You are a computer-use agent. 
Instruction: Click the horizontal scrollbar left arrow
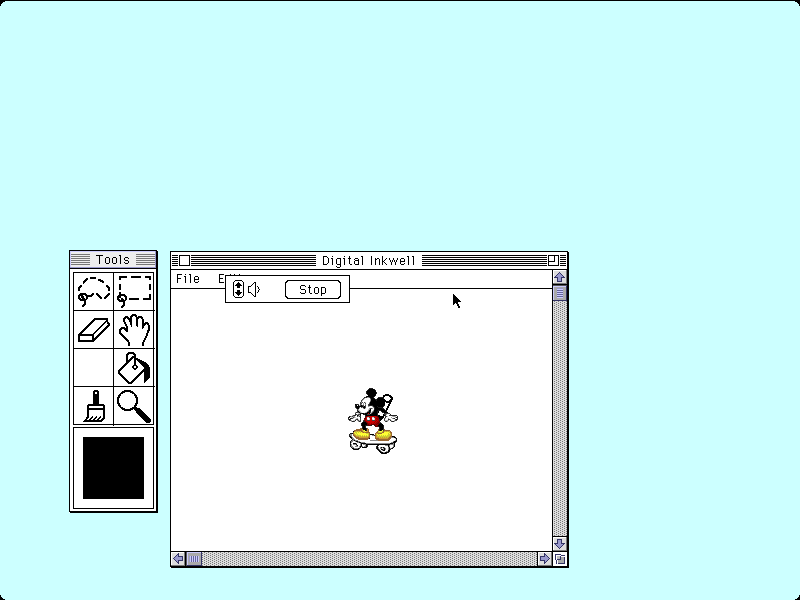point(178,559)
